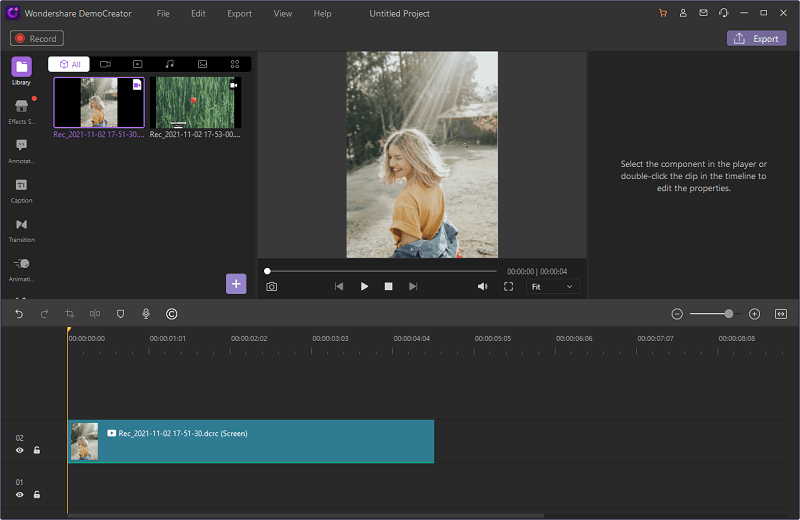Click the video preview canvas
This screenshot has width=800, height=520.
point(422,154)
